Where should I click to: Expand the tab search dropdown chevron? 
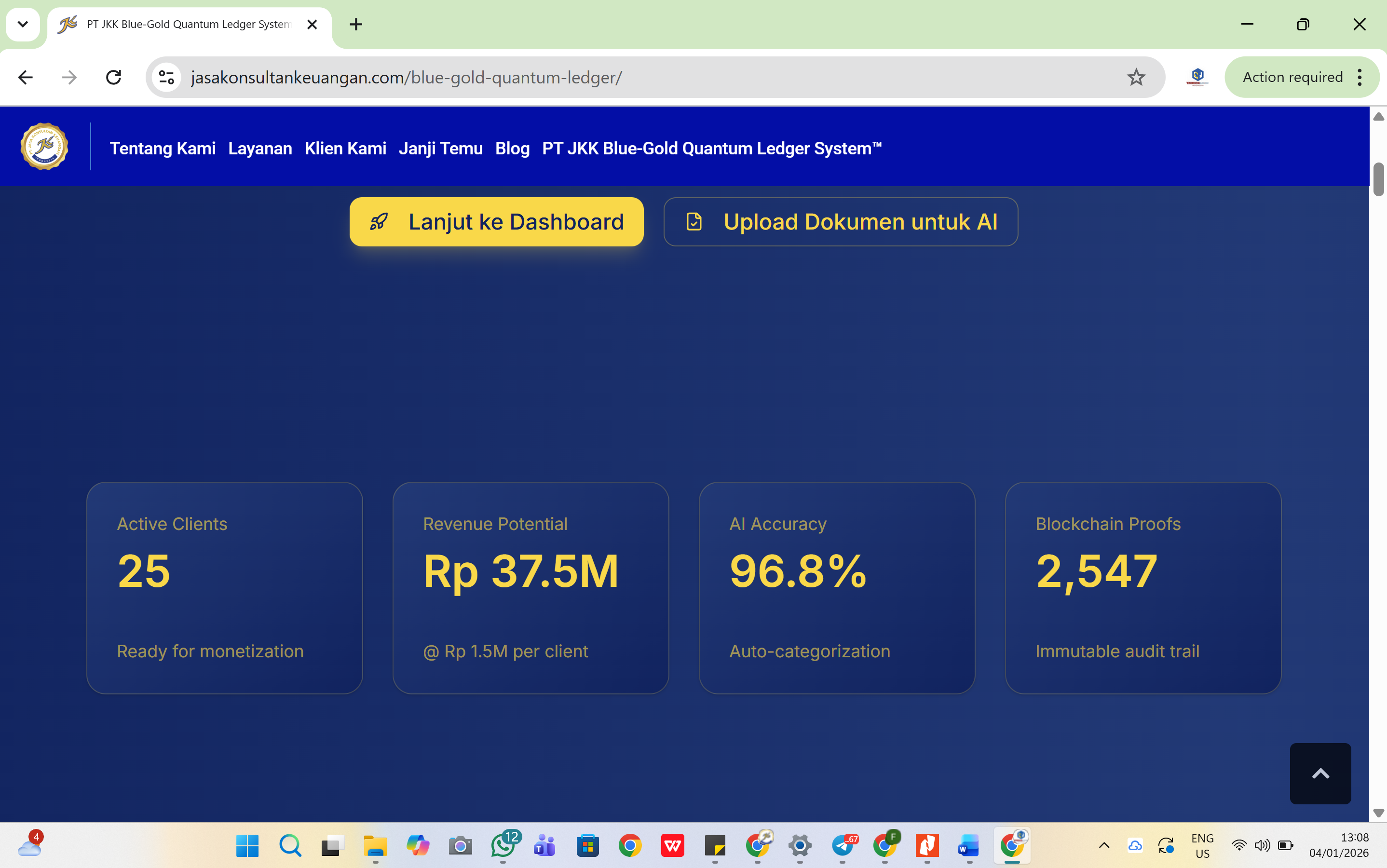pos(23,24)
